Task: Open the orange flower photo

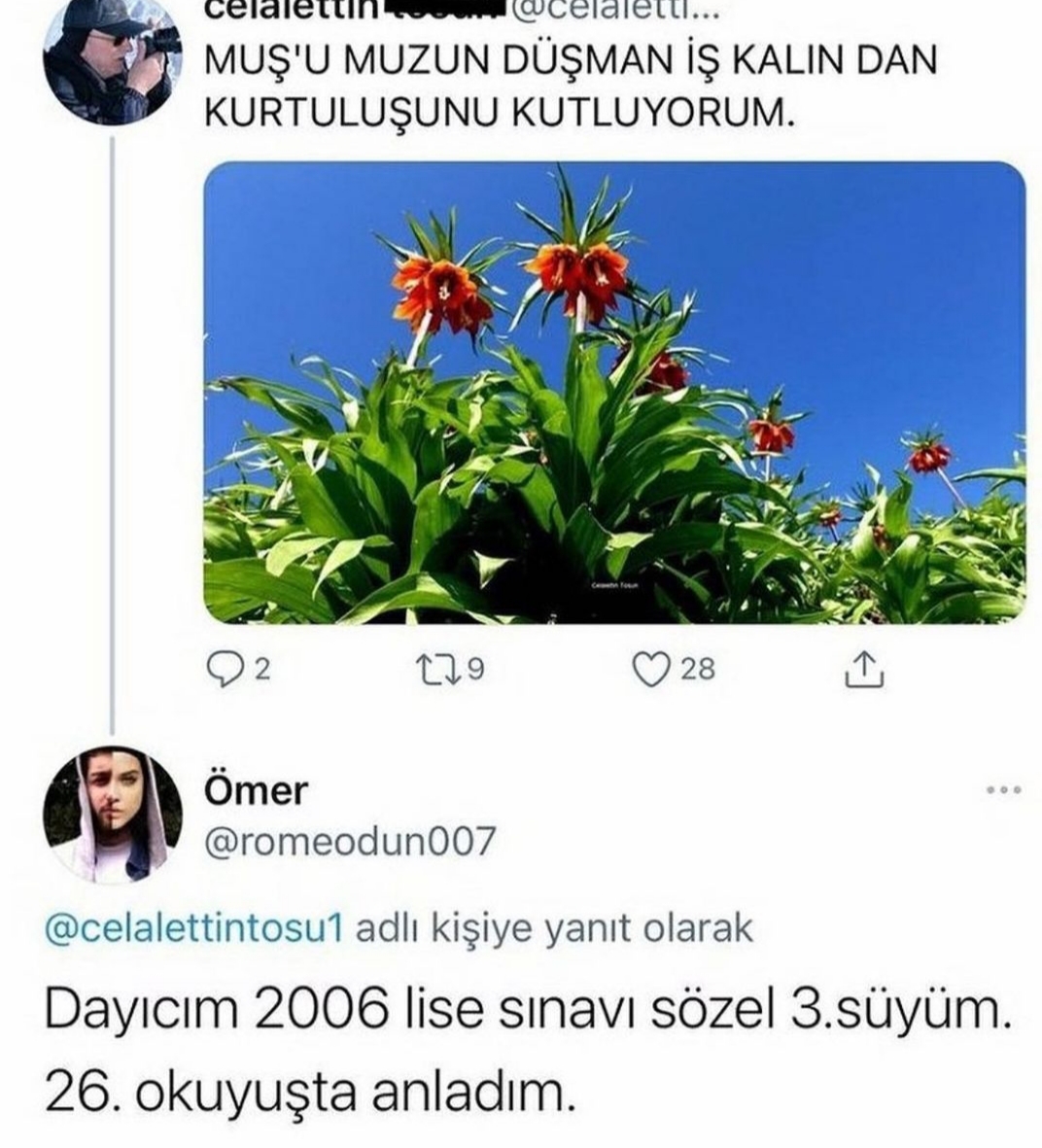Action: click(614, 393)
